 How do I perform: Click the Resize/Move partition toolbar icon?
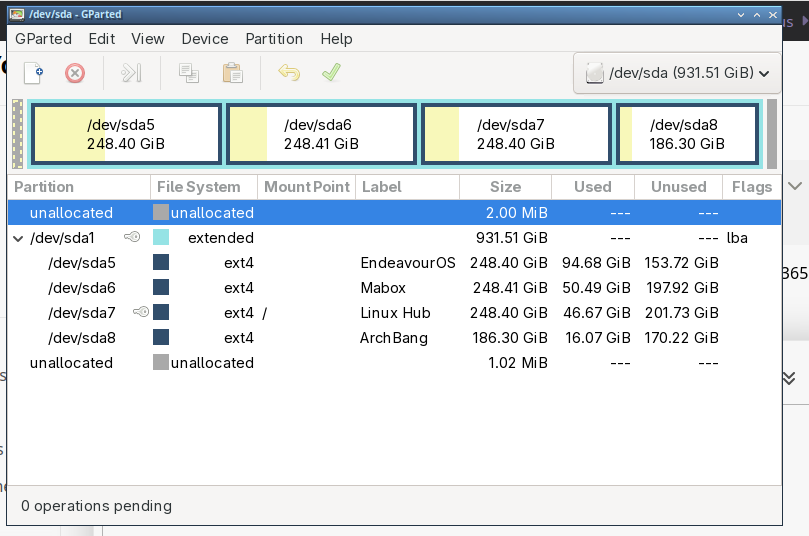(131, 73)
